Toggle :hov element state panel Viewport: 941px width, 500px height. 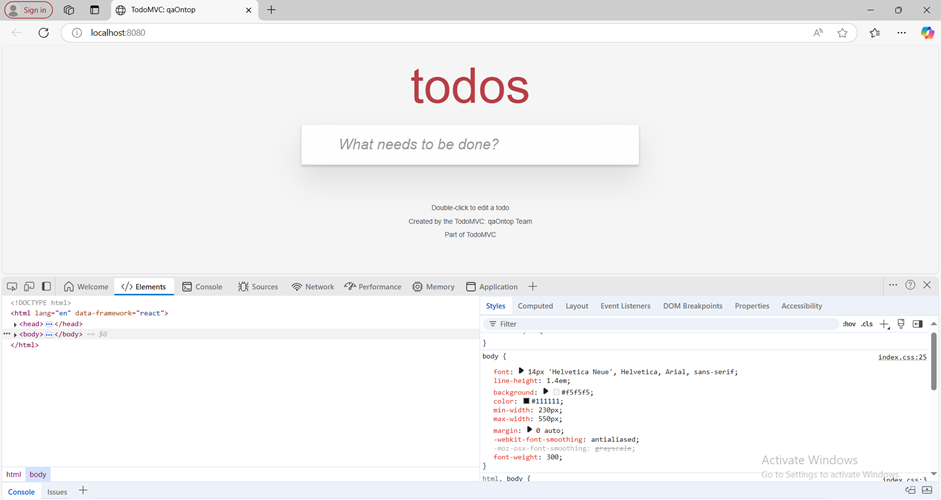[849, 324]
